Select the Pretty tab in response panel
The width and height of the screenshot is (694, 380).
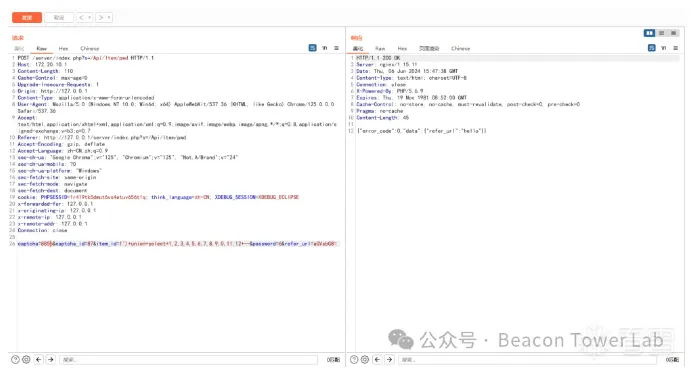point(358,48)
